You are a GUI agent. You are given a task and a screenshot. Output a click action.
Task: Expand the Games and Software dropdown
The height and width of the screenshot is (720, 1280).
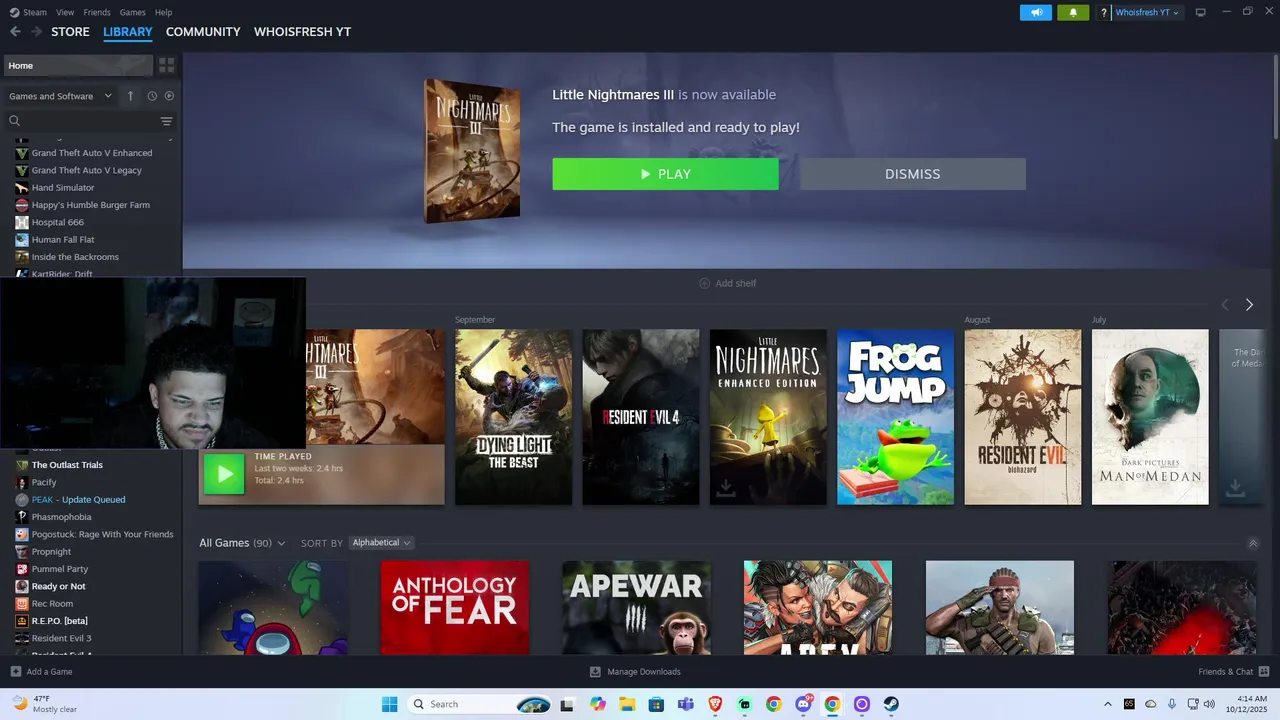(x=60, y=96)
